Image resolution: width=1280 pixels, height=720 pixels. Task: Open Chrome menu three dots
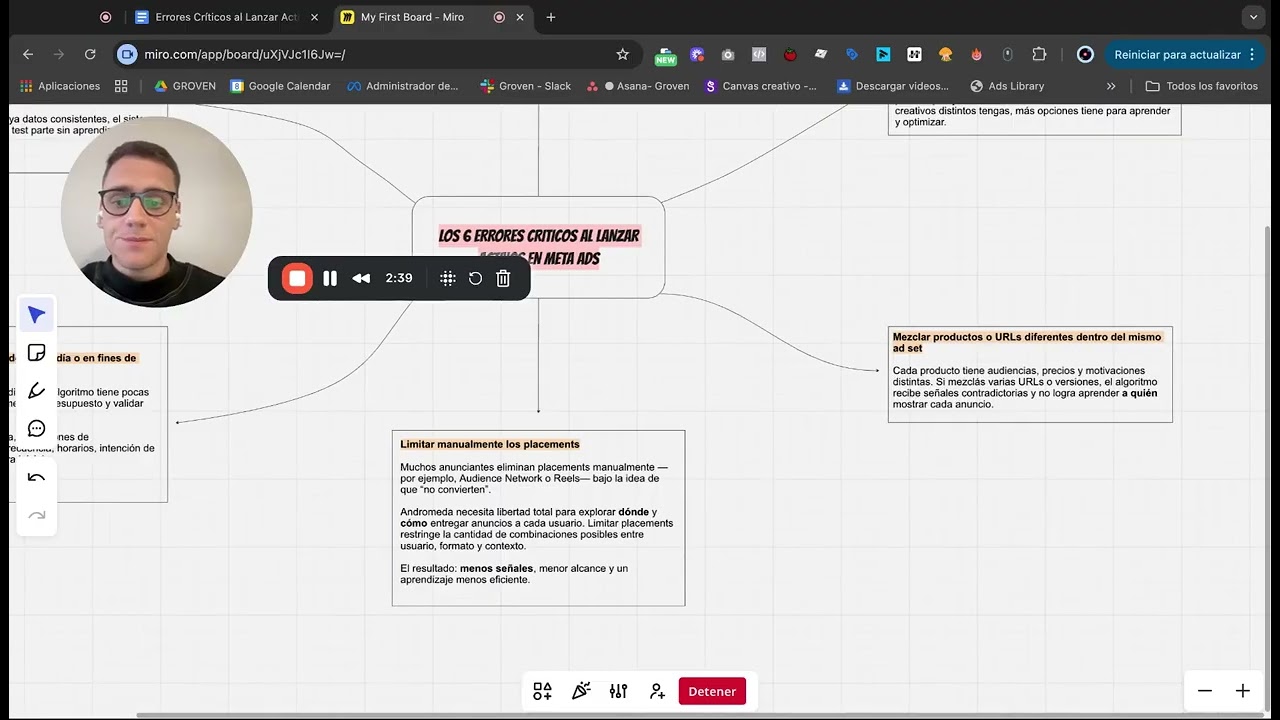pos(1252,54)
